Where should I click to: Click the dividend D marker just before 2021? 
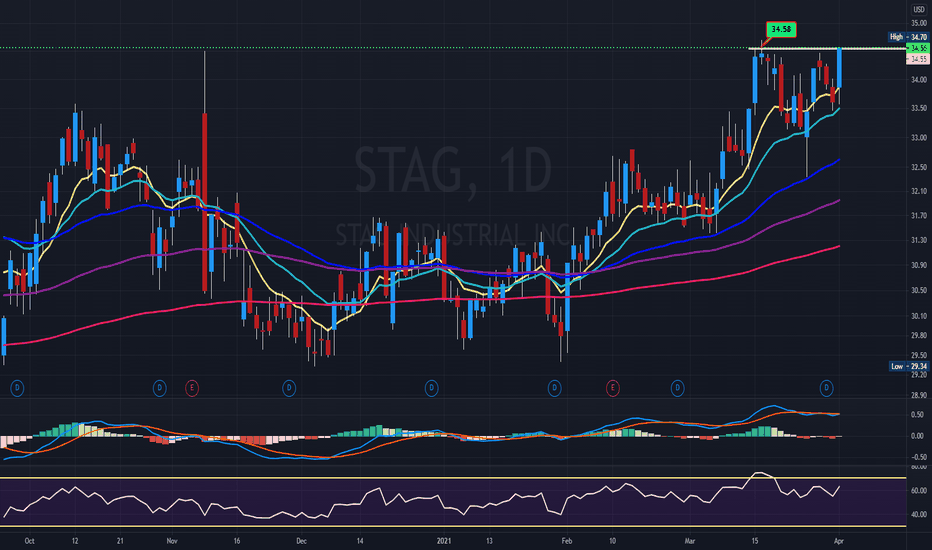[x=432, y=388]
